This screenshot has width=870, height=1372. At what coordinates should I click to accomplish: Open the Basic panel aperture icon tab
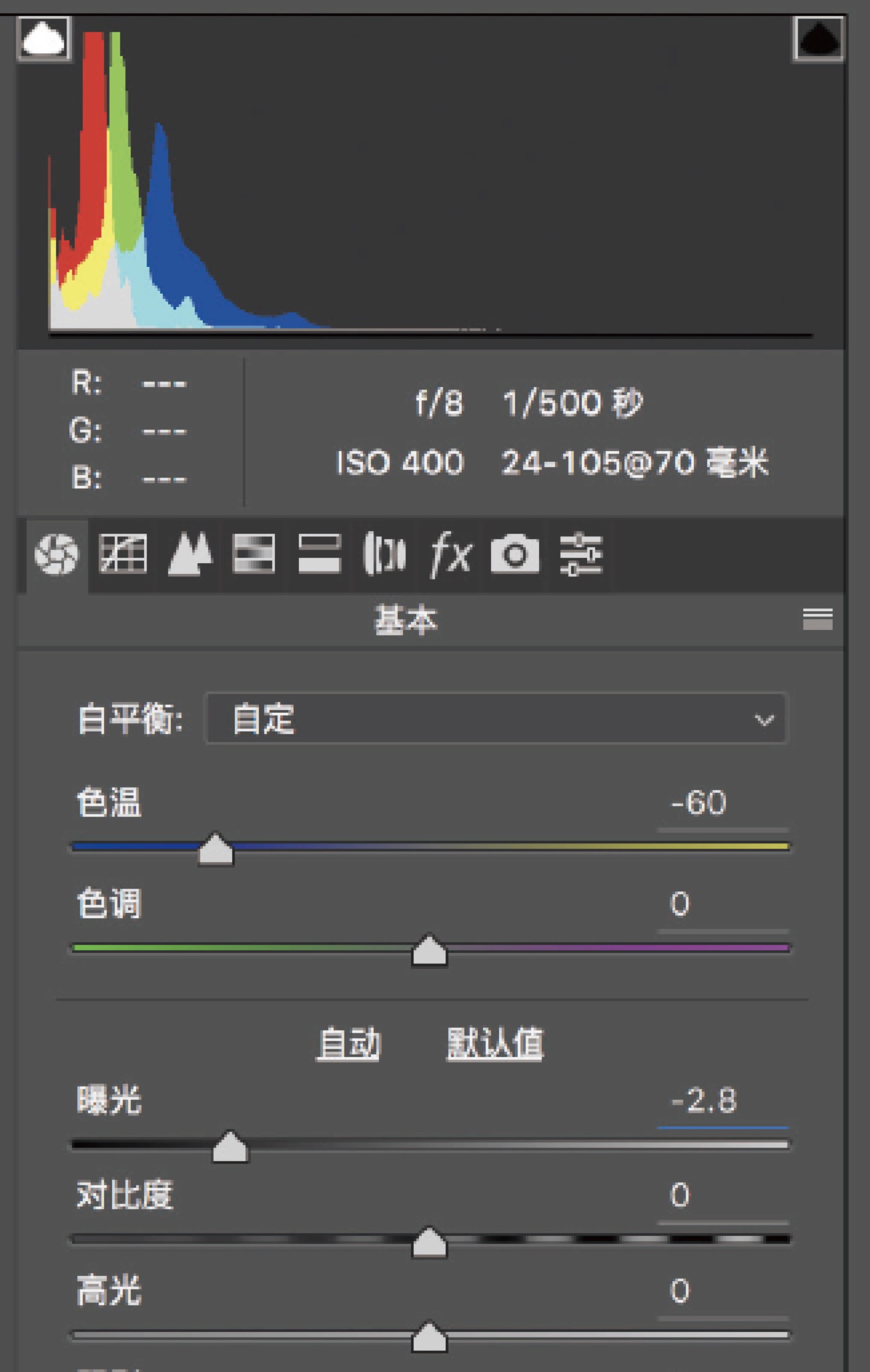point(56,554)
